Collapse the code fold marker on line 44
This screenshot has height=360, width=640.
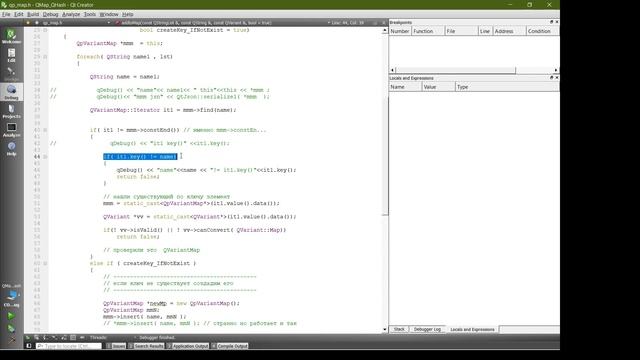(45, 157)
